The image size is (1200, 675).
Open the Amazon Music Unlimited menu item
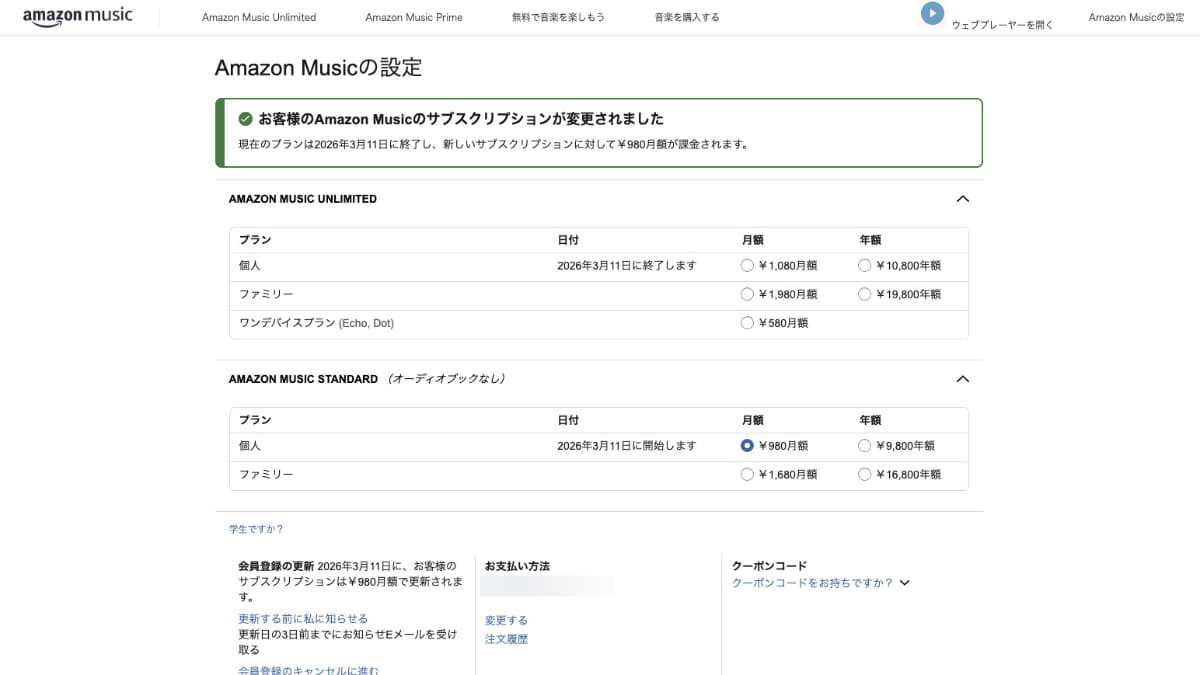pyautogui.click(x=258, y=17)
